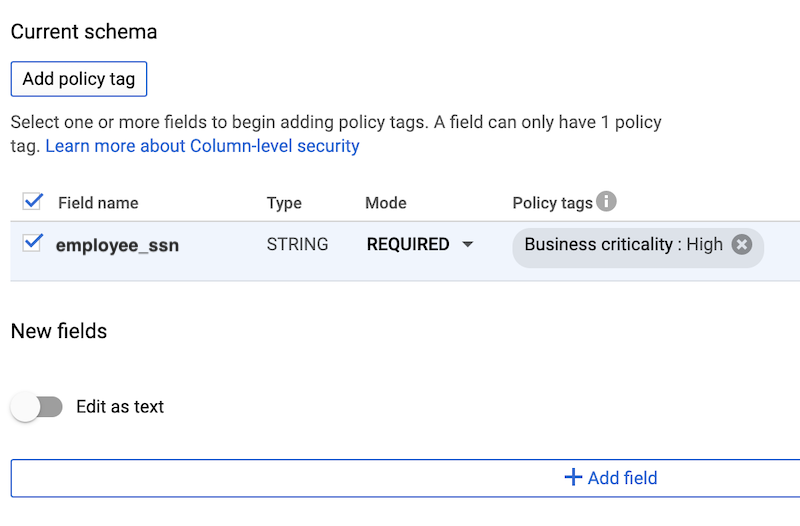Click the Type column header
This screenshot has width=800, height=526.
point(284,203)
